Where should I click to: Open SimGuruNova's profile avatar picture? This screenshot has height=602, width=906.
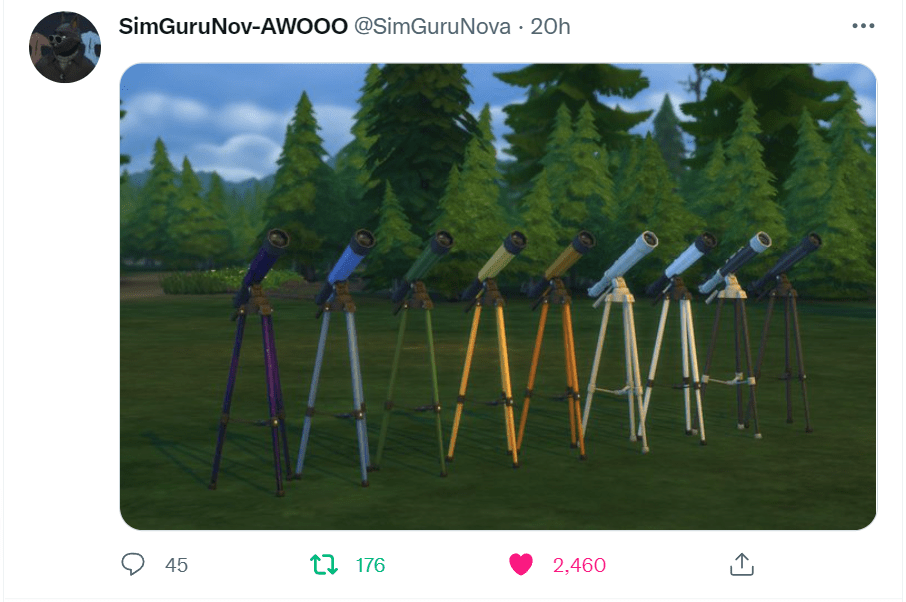pyautogui.click(x=65, y=47)
